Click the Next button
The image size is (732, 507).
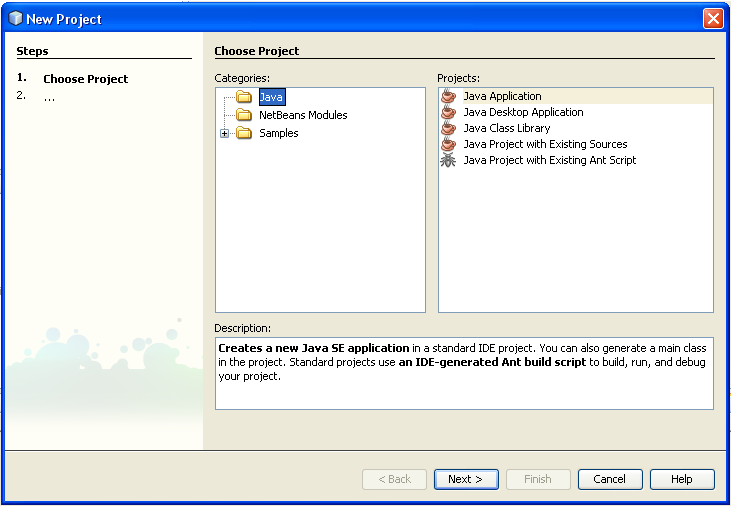(466, 479)
